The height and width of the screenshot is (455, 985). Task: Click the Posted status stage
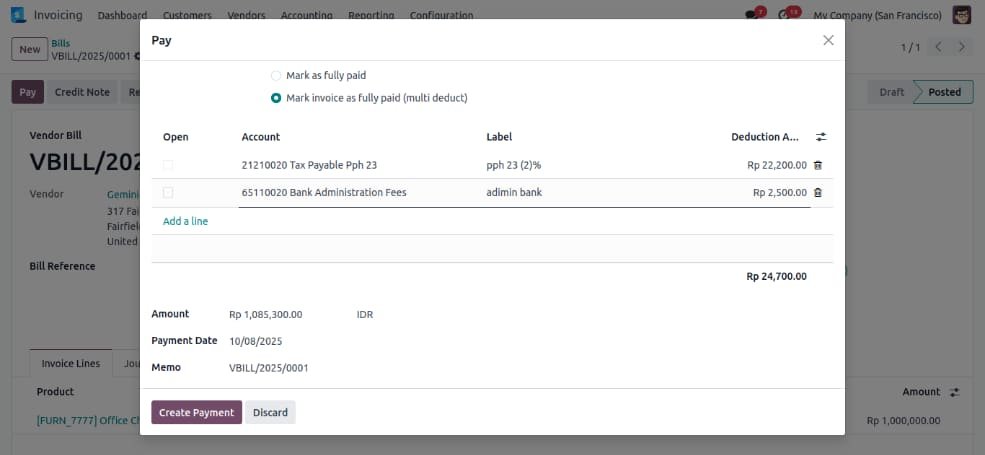(944, 92)
